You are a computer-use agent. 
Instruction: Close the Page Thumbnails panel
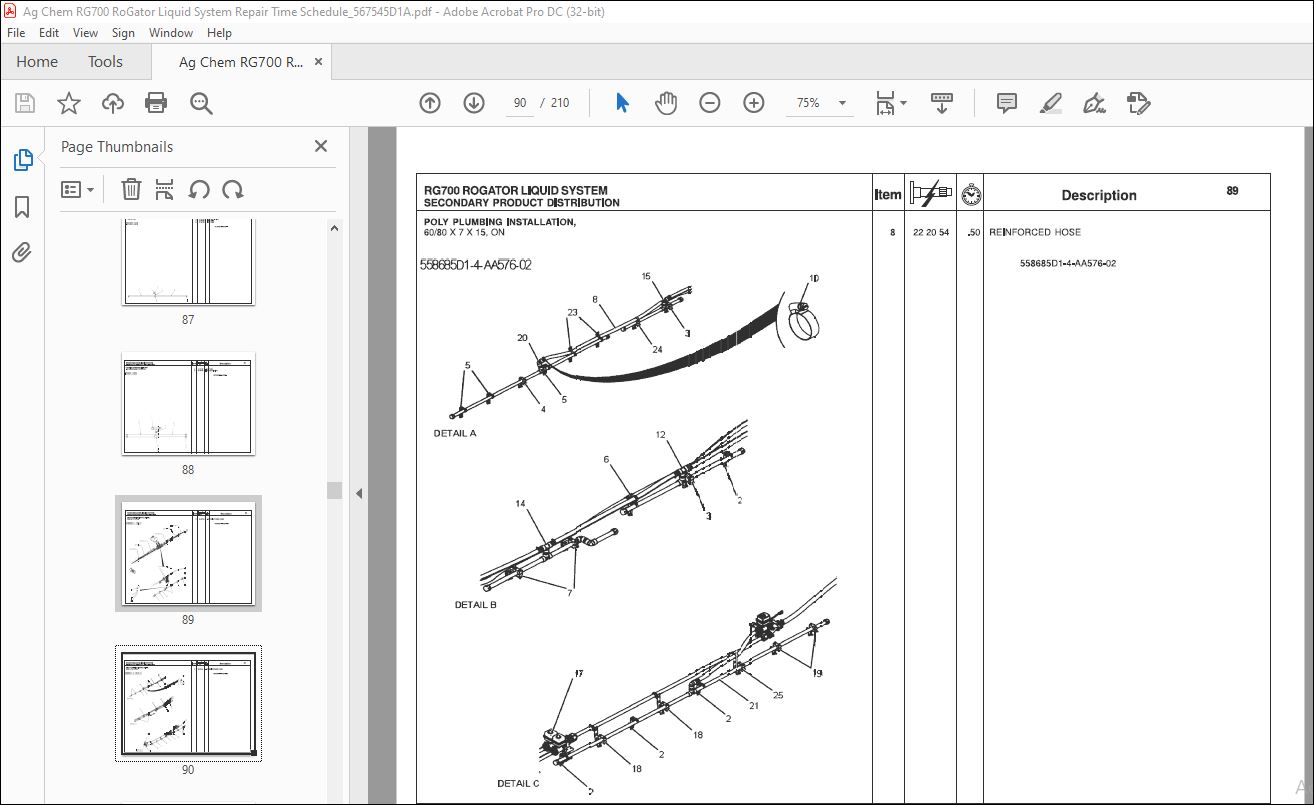click(x=321, y=146)
